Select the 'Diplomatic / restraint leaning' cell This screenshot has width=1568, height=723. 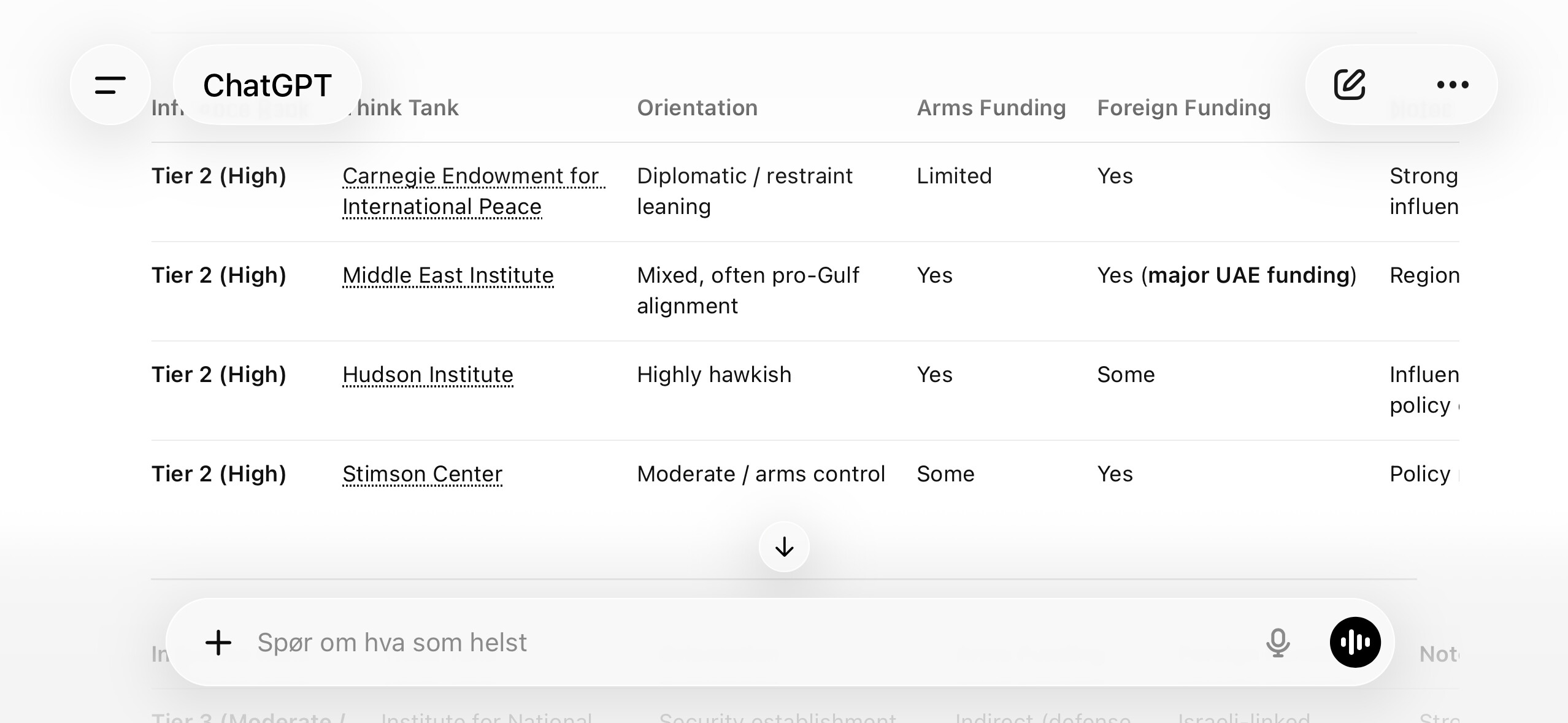pyautogui.click(x=744, y=191)
